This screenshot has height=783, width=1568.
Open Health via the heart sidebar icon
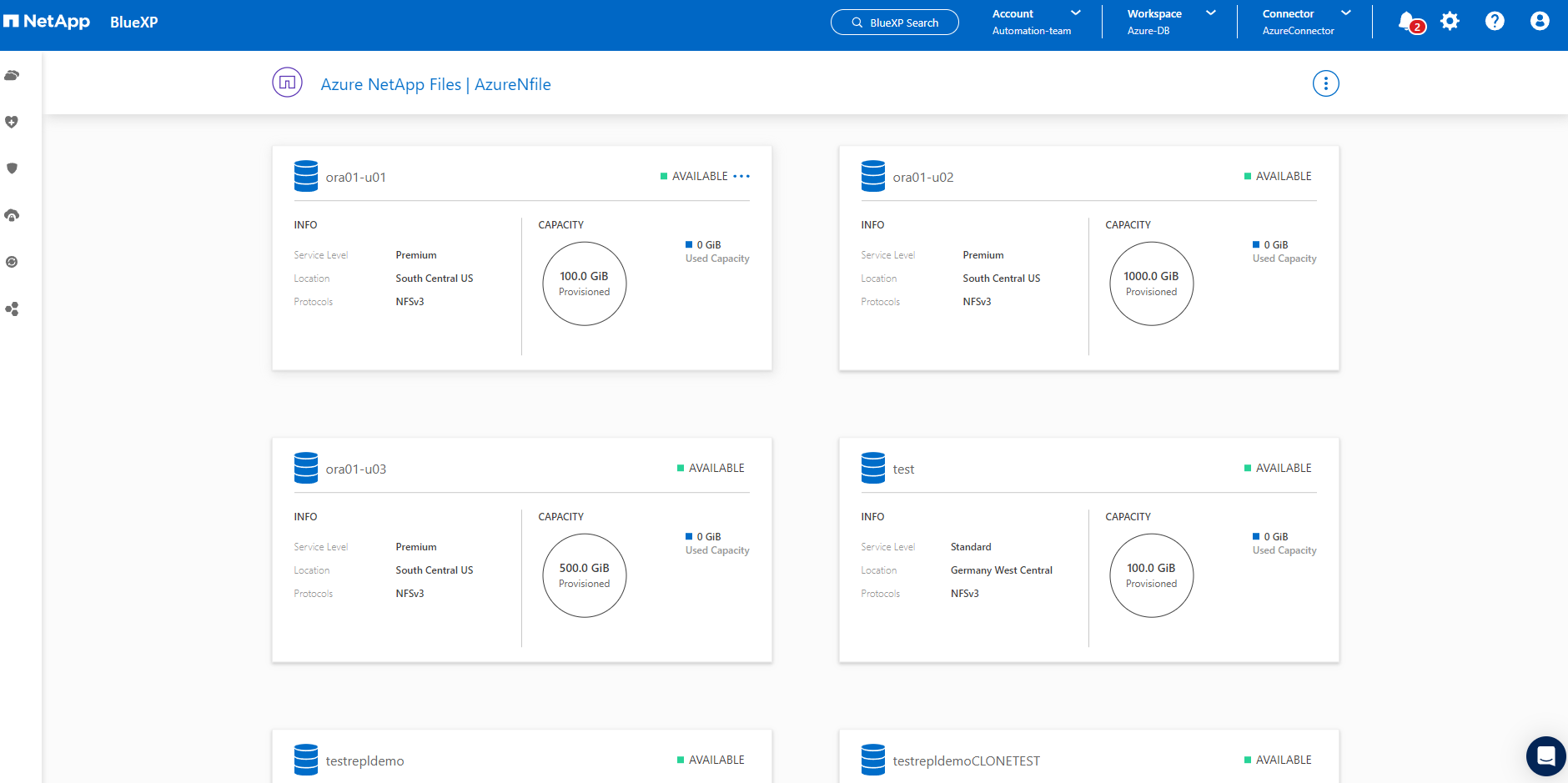click(x=12, y=123)
